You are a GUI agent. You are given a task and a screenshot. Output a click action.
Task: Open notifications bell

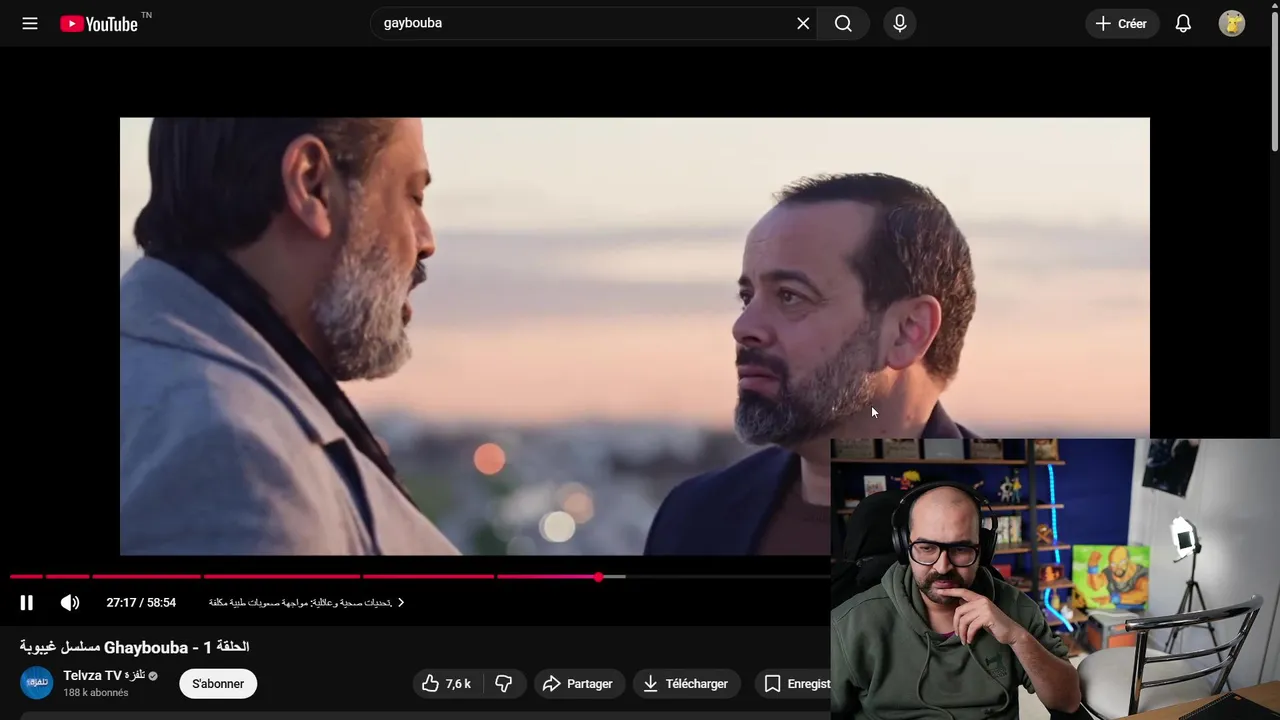pos(1183,23)
